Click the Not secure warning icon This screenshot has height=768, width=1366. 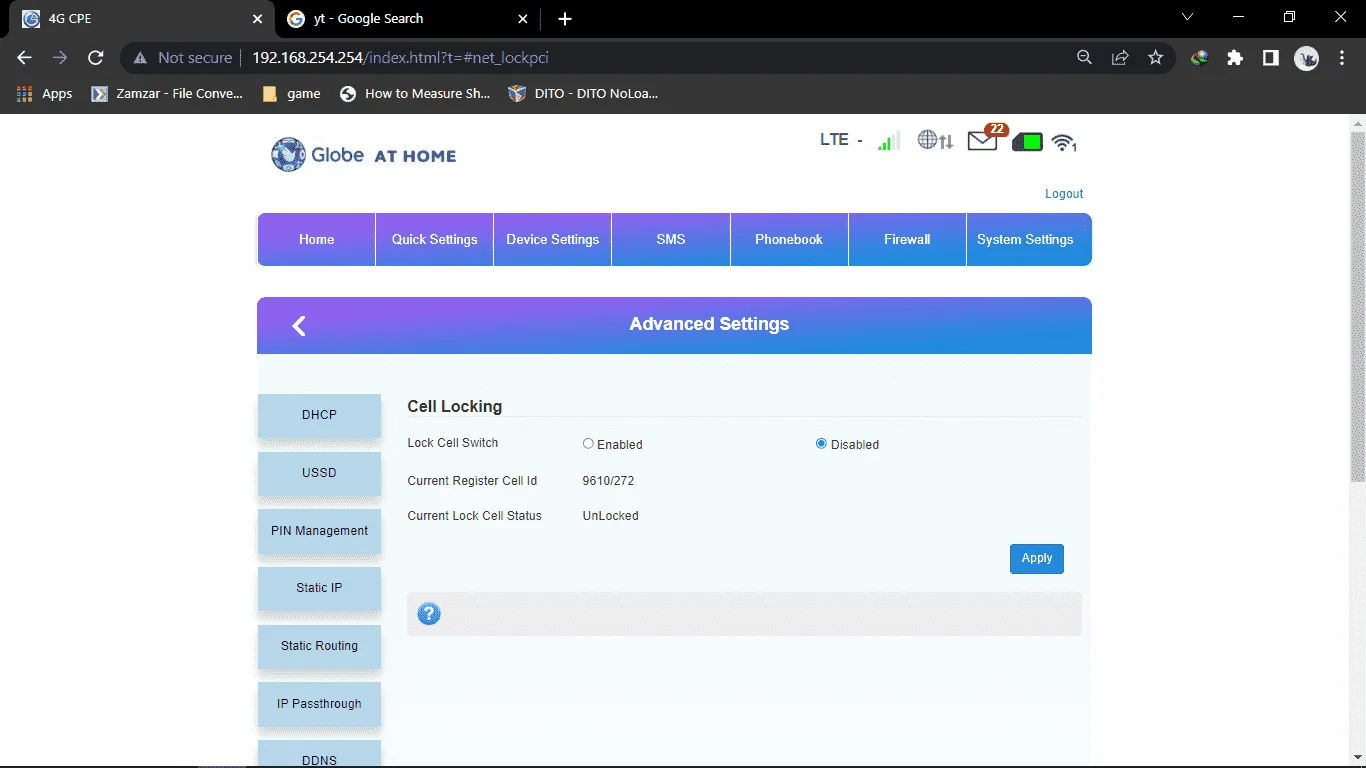(141, 58)
